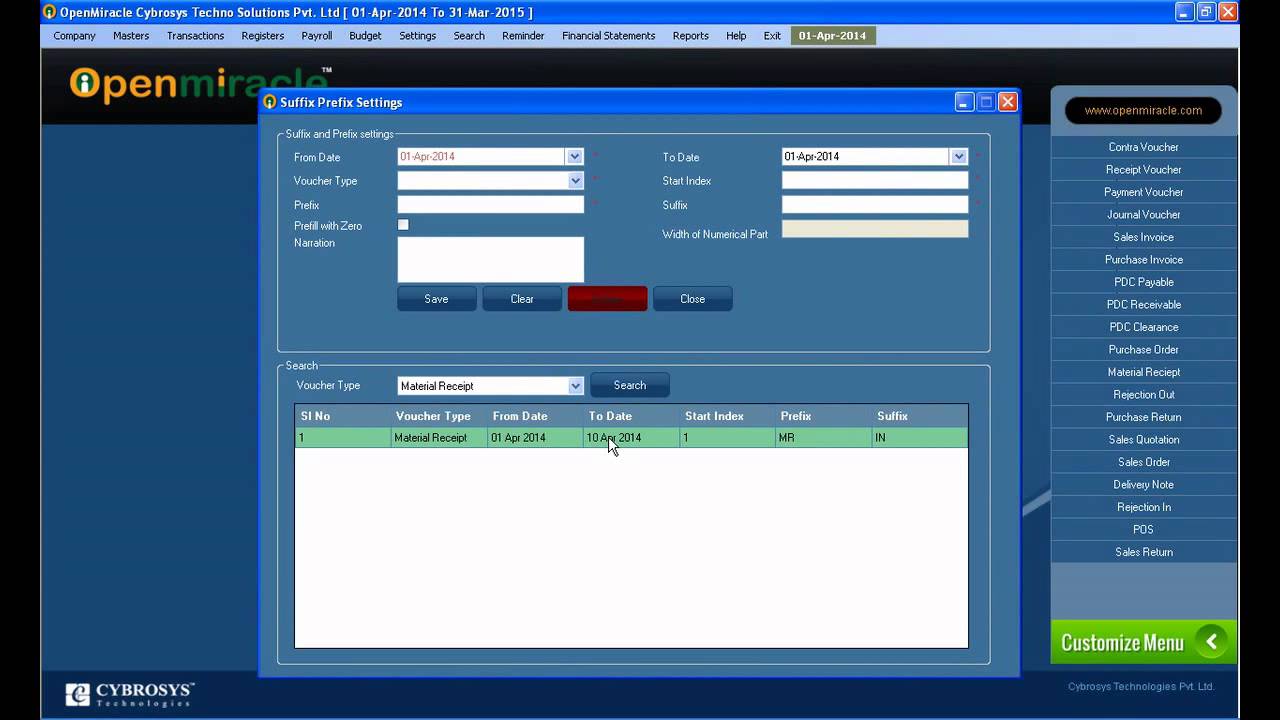Click the www.openmiracle.com link

[1143, 111]
